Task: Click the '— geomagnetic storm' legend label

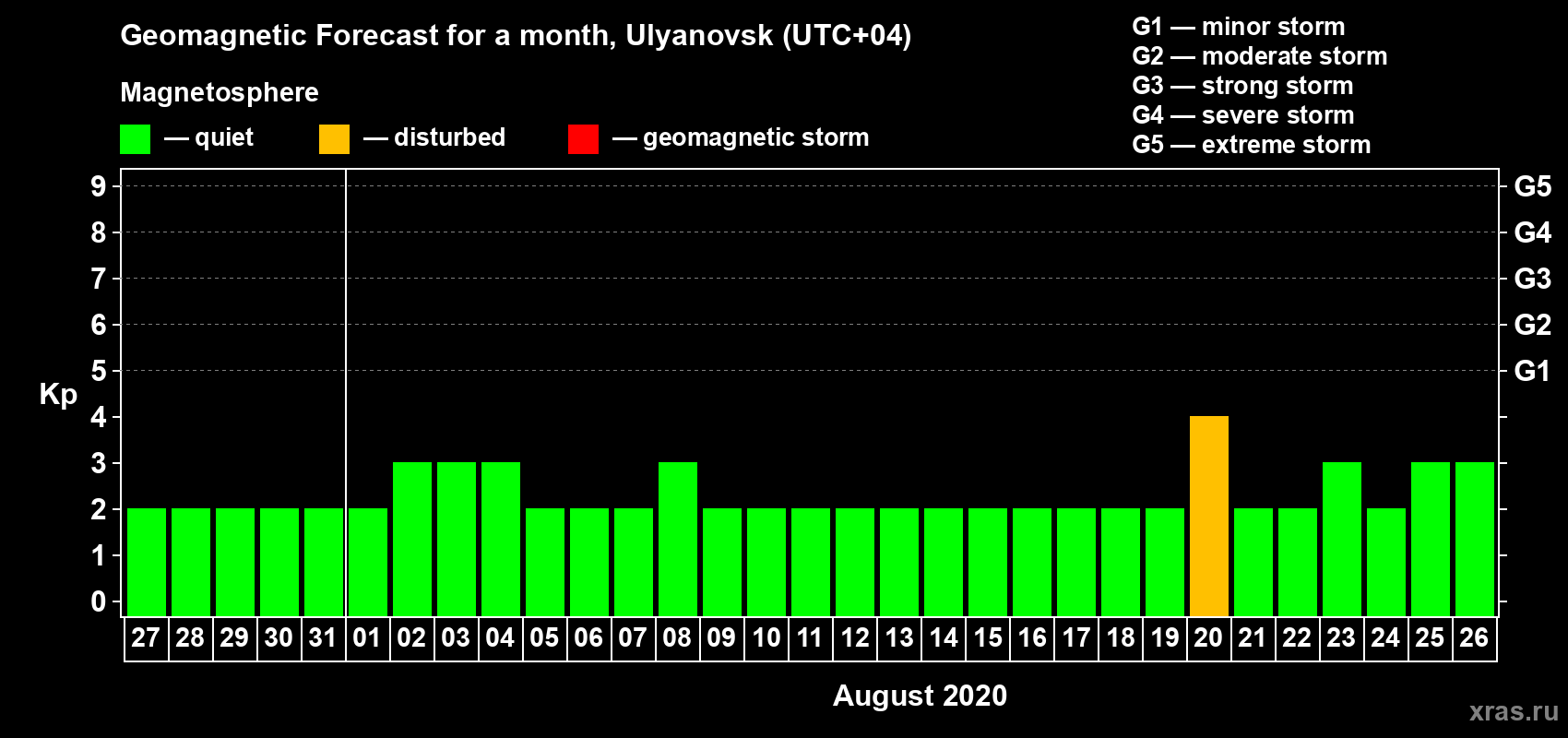Action: point(741,138)
